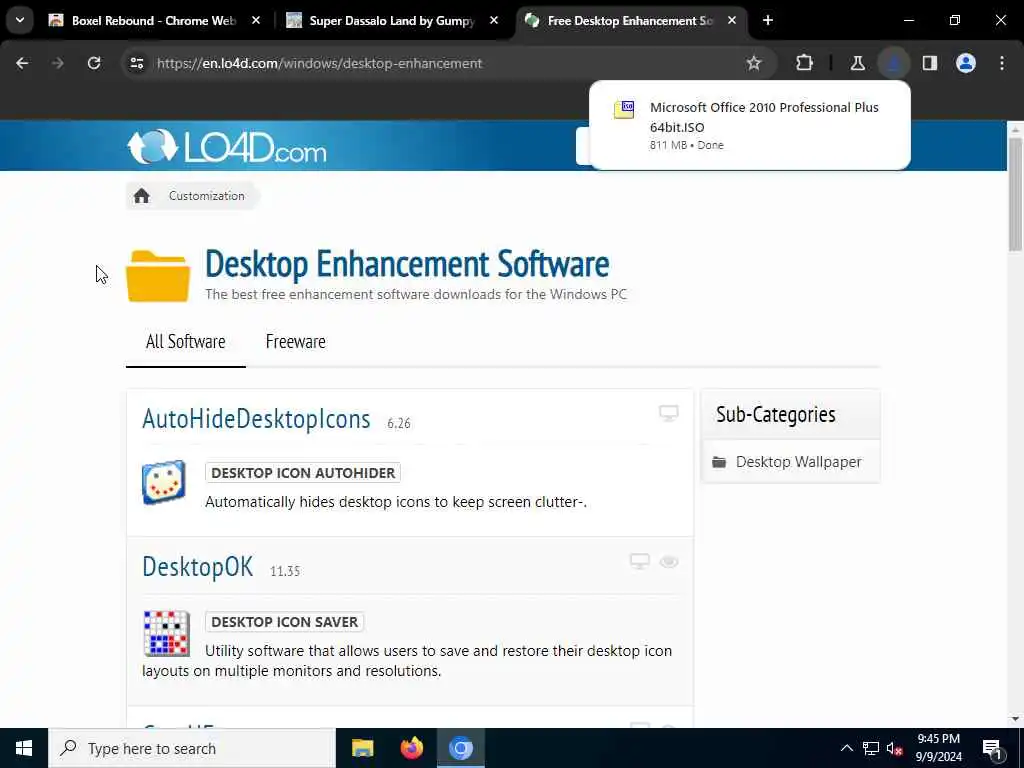Screen dimensions: 1024x768
Task: Reload the current page
Action: tap(94, 63)
